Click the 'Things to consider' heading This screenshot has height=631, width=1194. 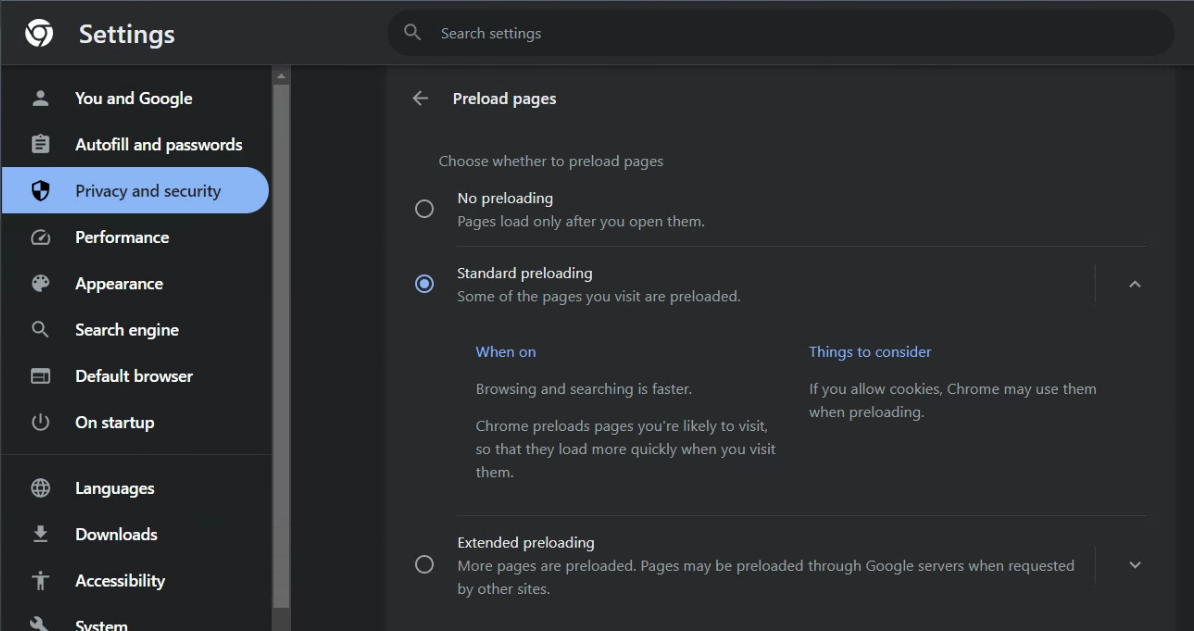870,352
